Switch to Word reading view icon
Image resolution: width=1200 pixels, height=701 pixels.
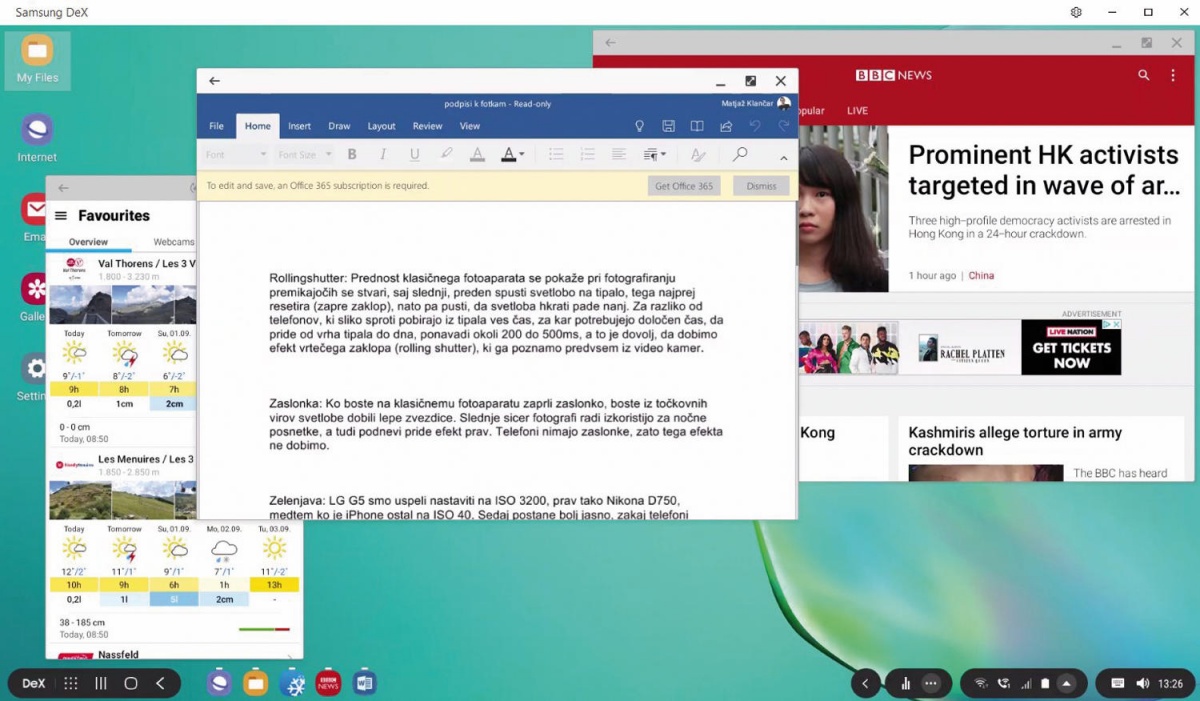coord(697,126)
